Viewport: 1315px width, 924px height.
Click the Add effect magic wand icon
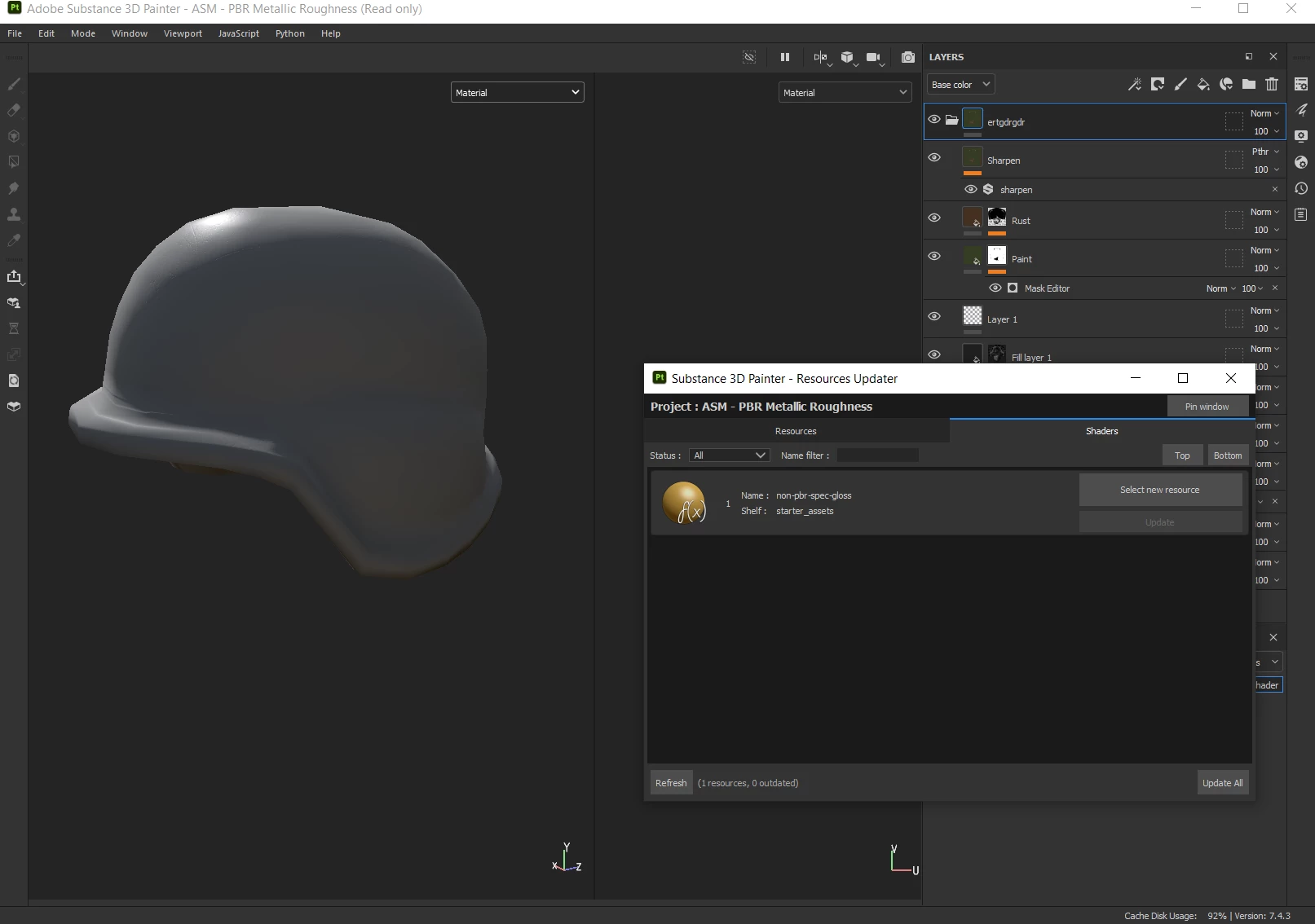click(x=1135, y=84)
